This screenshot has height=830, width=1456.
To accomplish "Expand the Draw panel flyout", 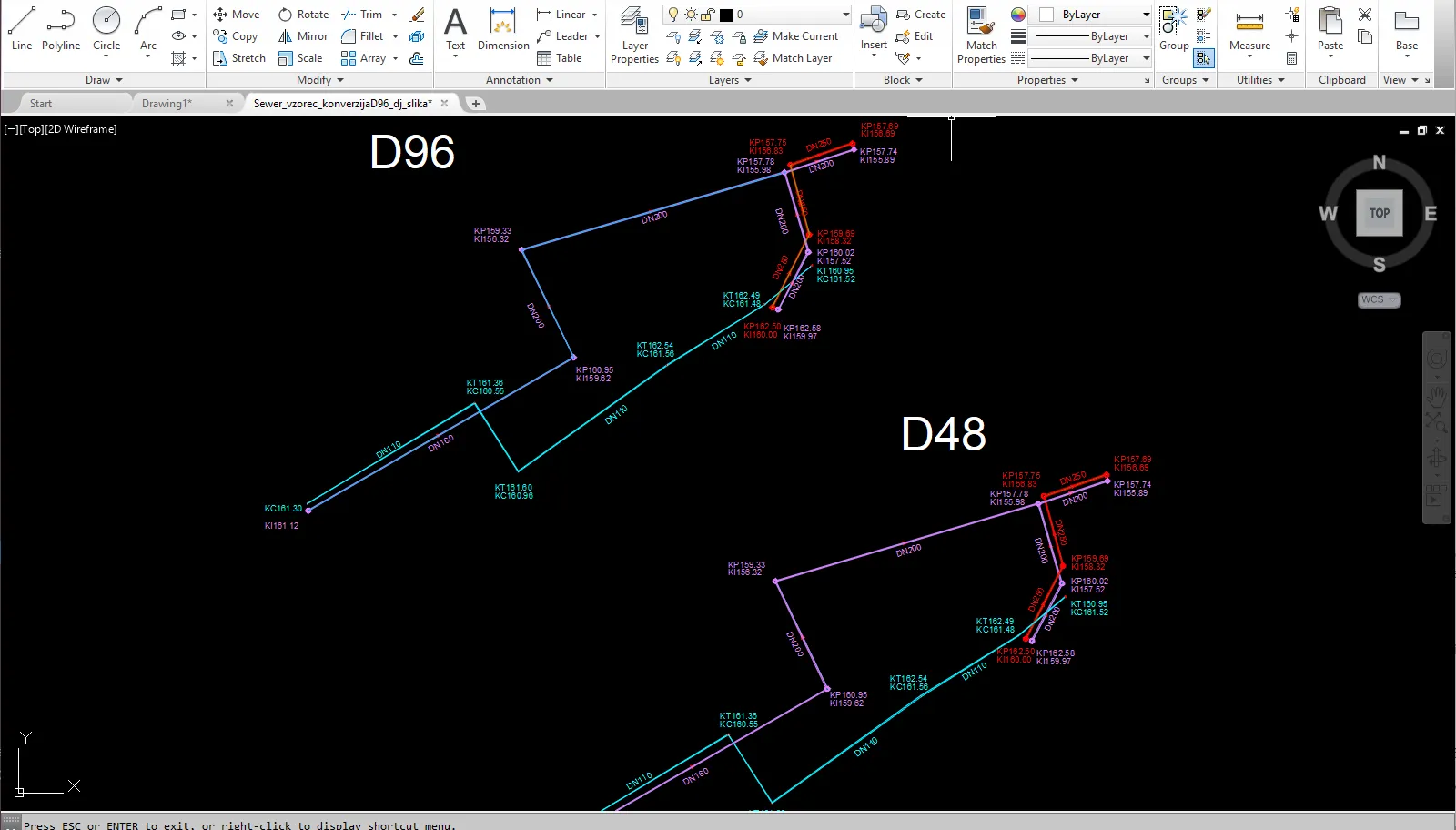I will coord(104,80).
